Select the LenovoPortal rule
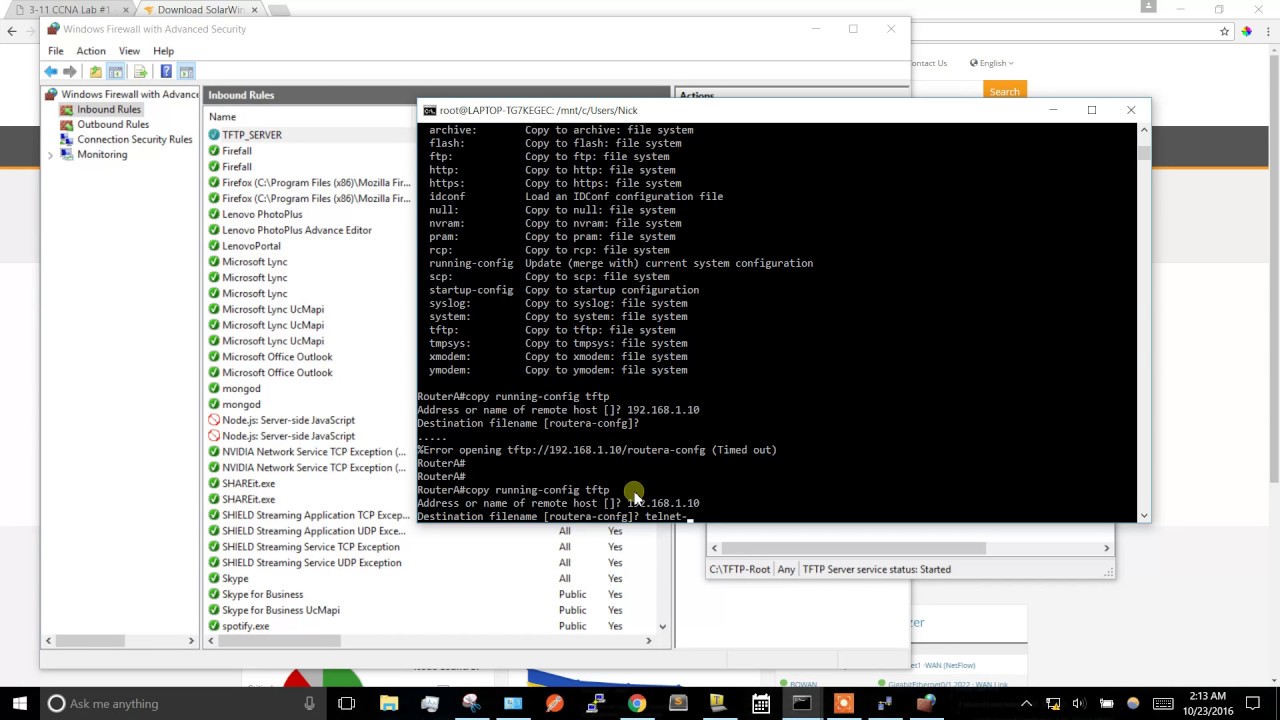The width and height of the screenshot is (1280, 720). [x=251, y=246]
